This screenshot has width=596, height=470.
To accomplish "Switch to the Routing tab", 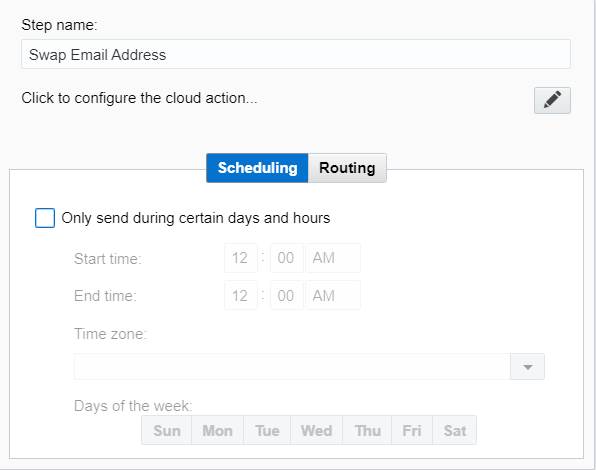I will click(347, 168).
